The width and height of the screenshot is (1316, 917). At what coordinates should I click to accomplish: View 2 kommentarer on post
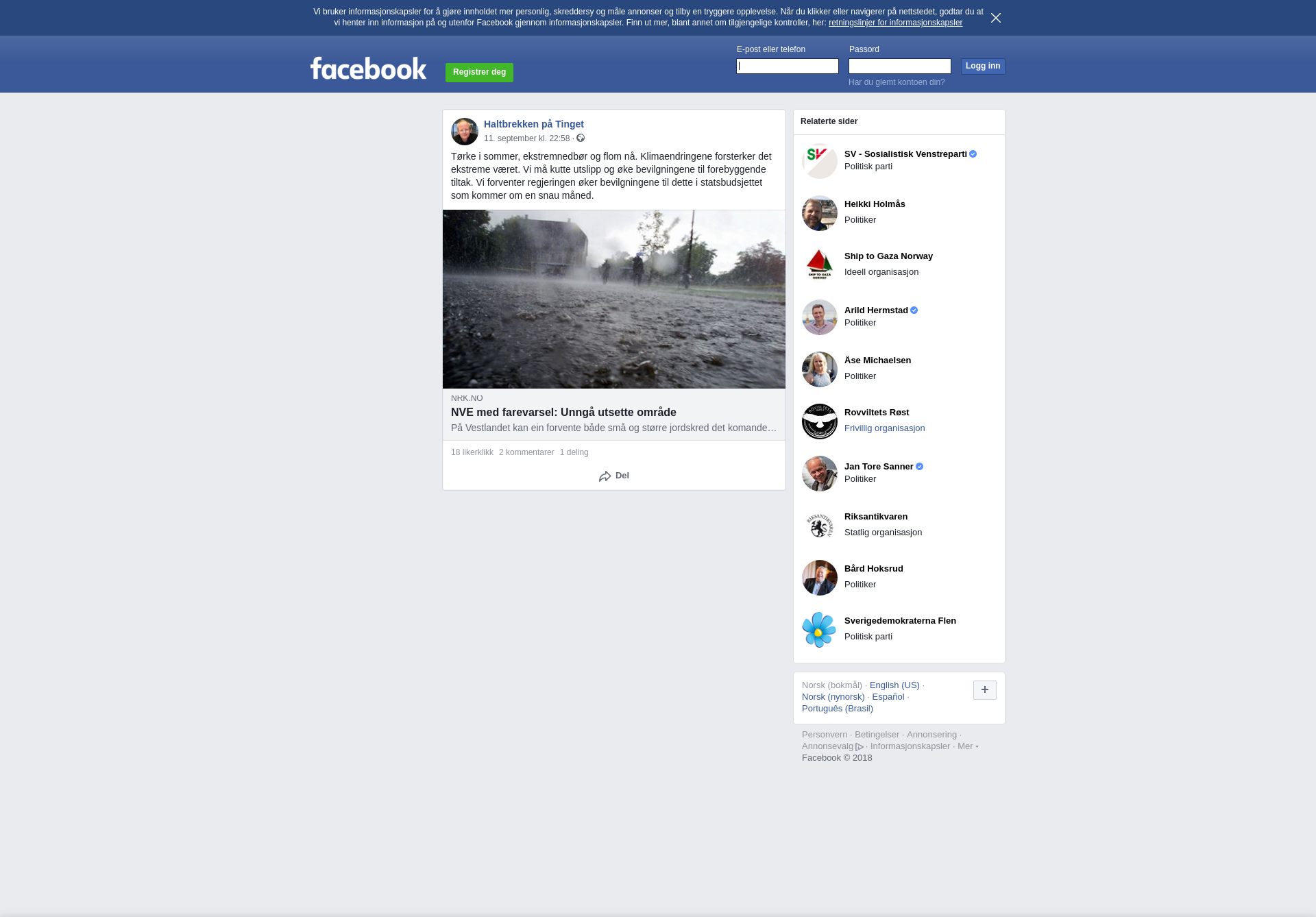pyautogui.click(x=526, y=452)
